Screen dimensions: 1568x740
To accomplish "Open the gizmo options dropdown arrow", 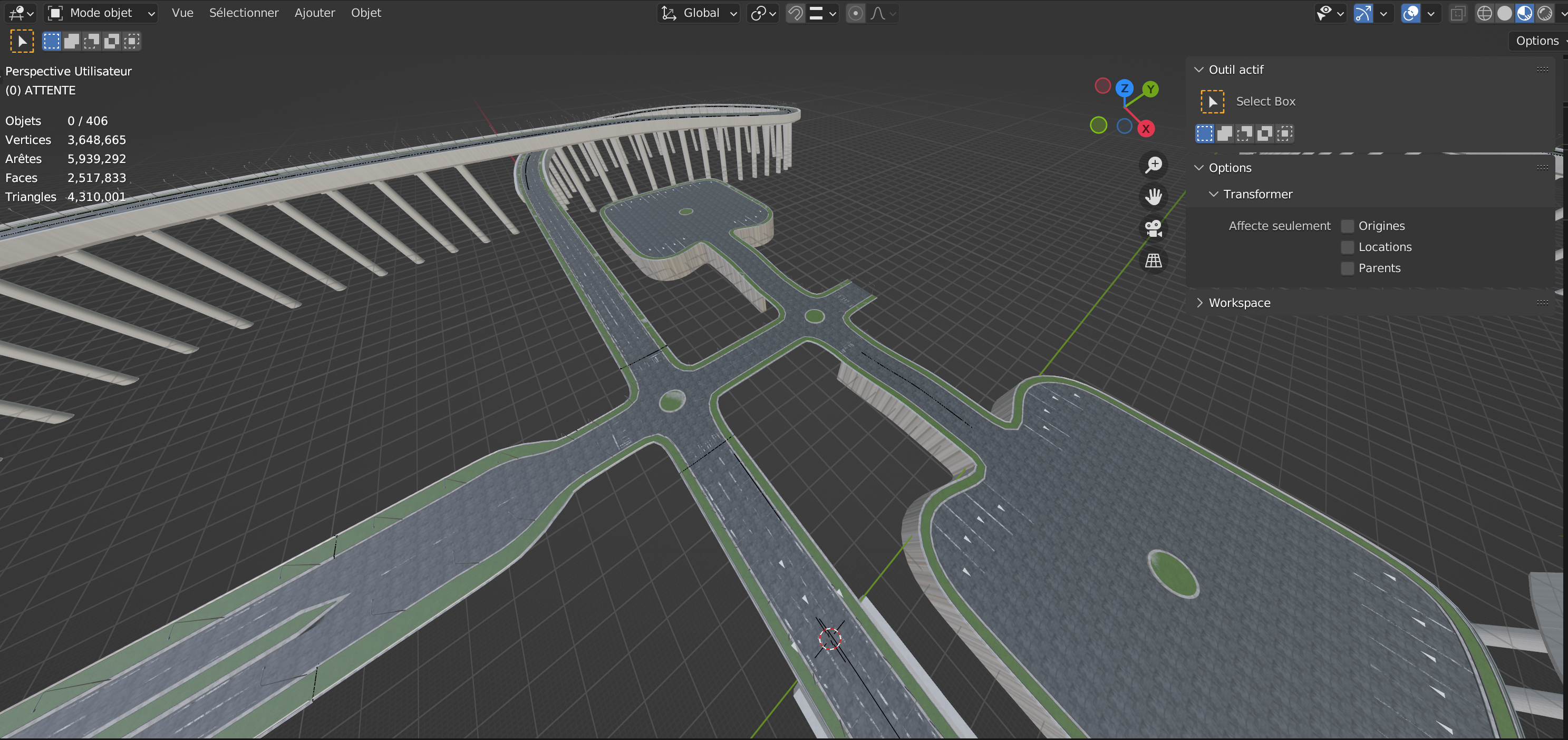I will click(x=1383, y=13).
